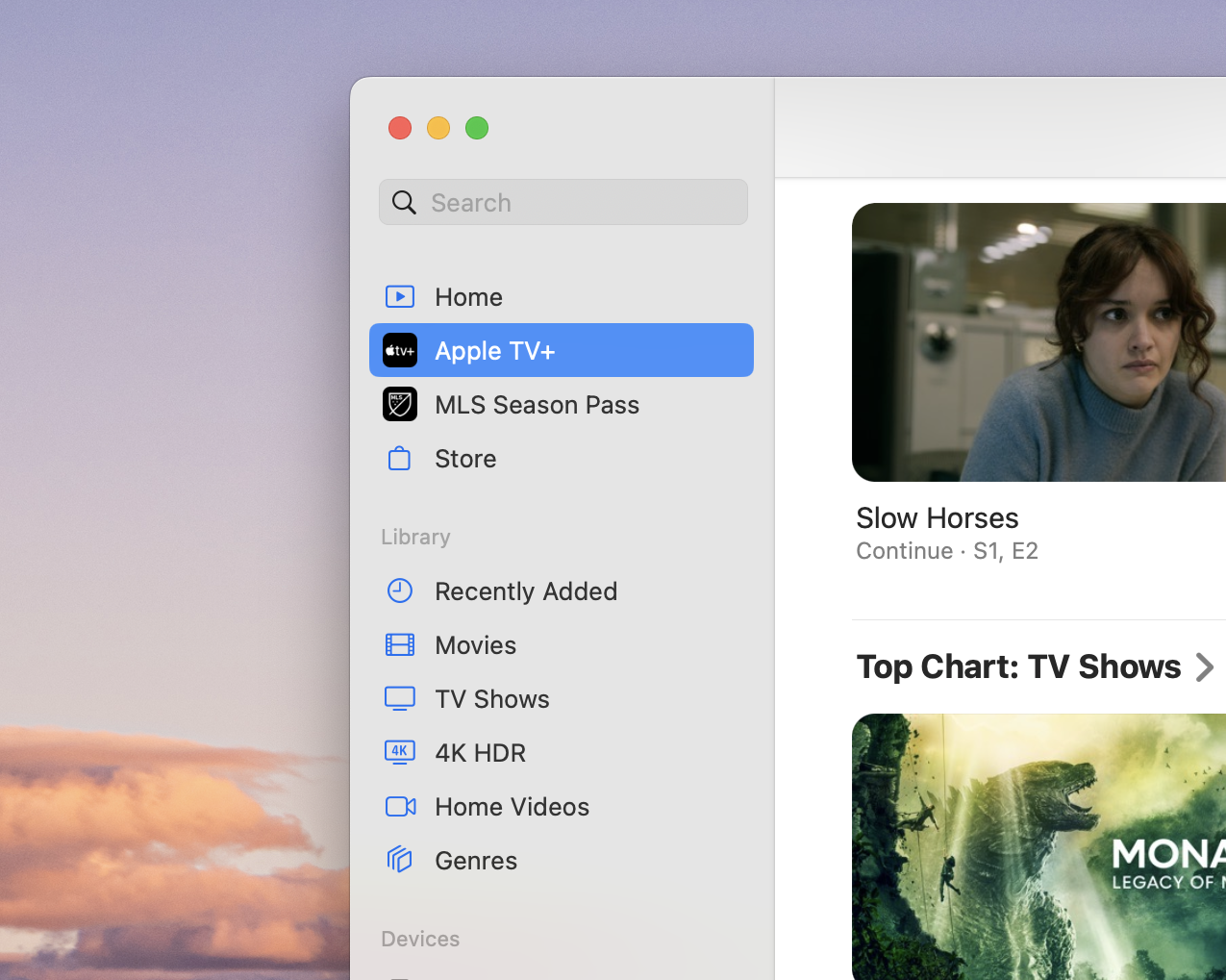1226x980 pixels.
Task: Click the TV Shows monitor icon
Action: coord(400,698)
